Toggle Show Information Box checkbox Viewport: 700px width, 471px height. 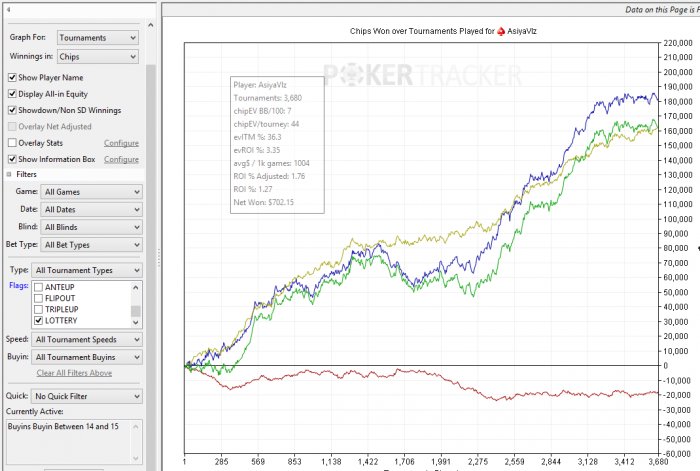12,159
